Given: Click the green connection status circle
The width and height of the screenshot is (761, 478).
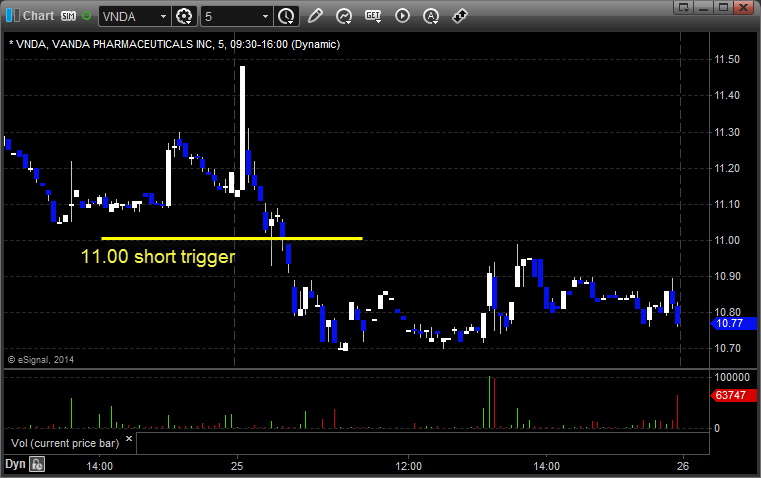Looking at the screenshot, I should [x=86, y=16].
